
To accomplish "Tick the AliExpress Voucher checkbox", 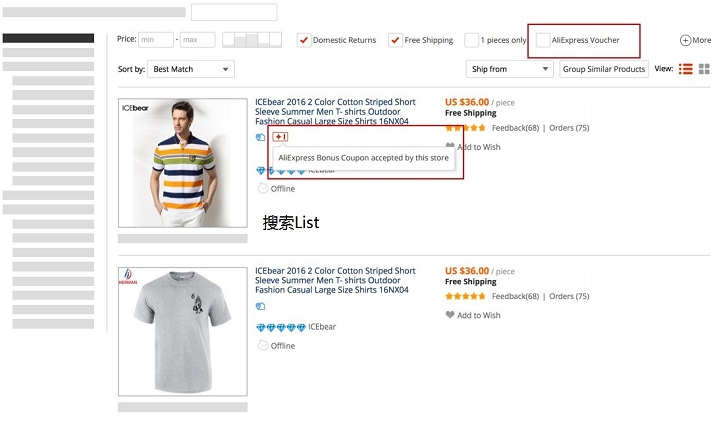I will click(543, 40).
